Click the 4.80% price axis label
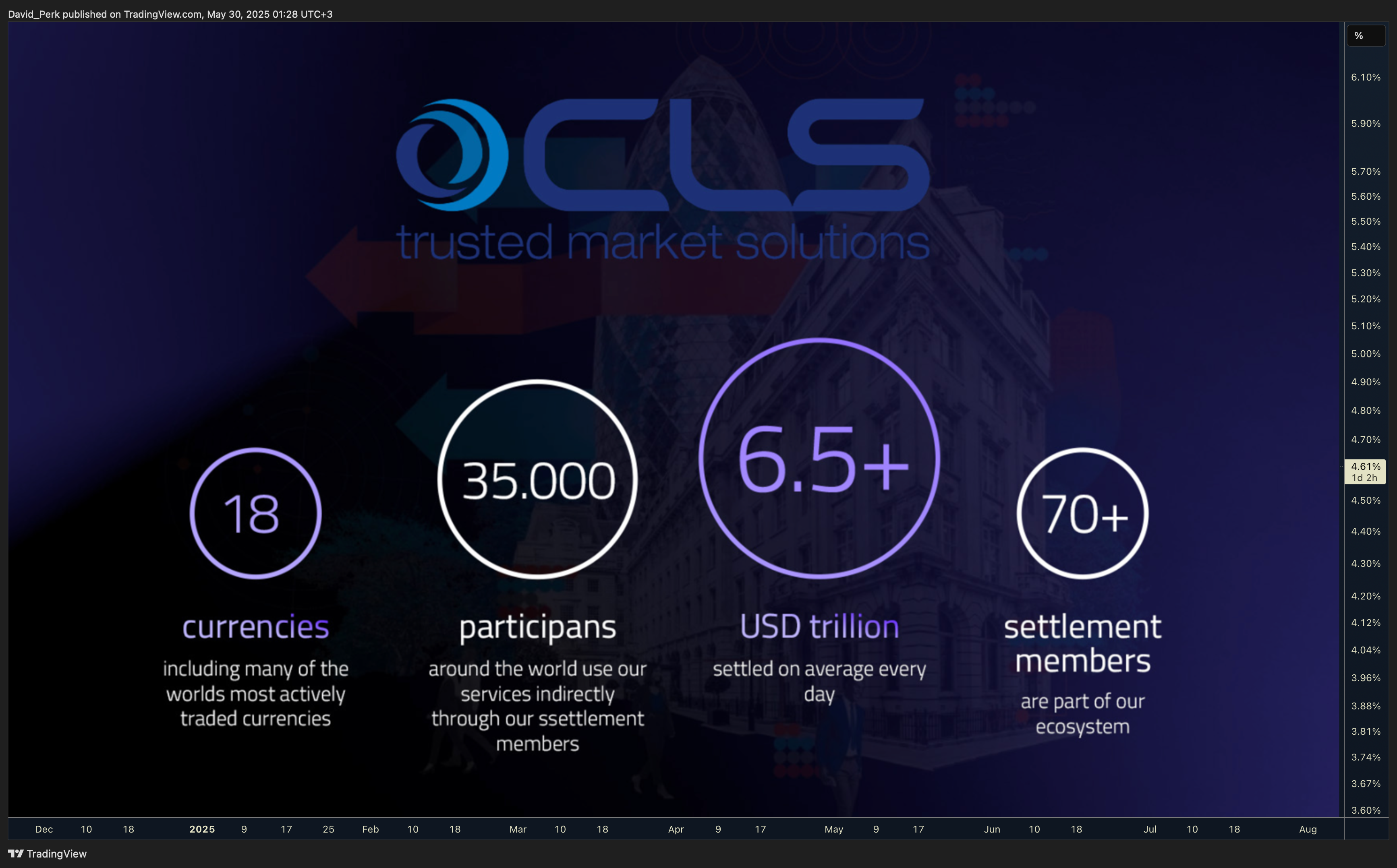Viewport: 1397px width, 868px height. click(1366, 411)
